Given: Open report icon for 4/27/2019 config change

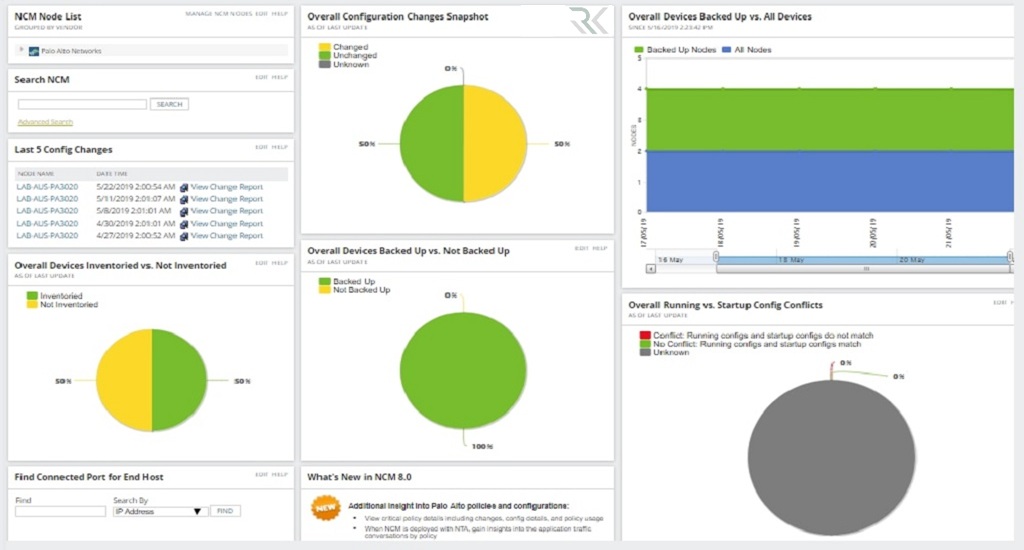Looking at the screenshot, I should coord(184,236).
